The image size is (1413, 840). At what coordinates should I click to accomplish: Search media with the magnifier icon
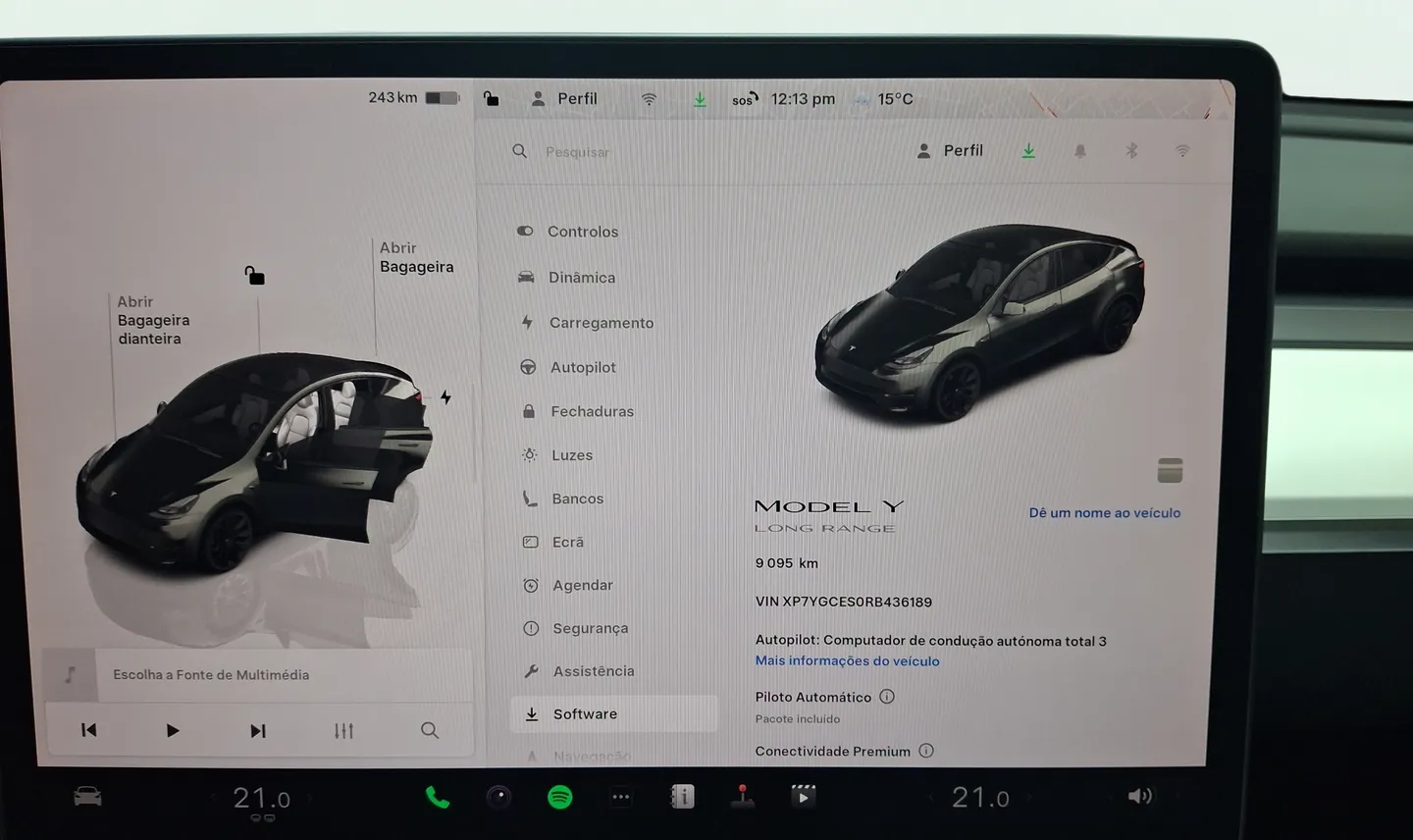(x=430, y=730)
